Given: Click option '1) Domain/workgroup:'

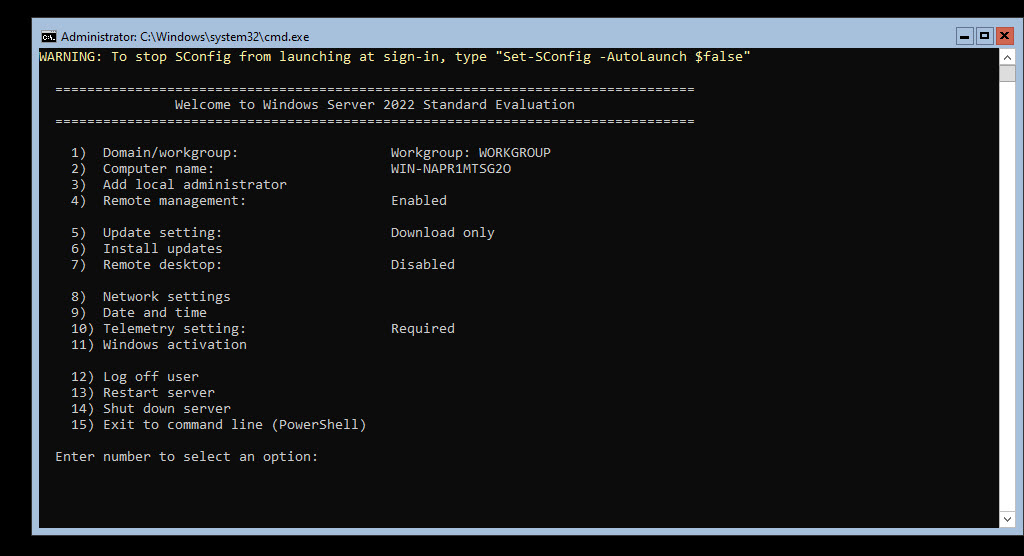Looking at the screenshot, I should click(155, 153).
